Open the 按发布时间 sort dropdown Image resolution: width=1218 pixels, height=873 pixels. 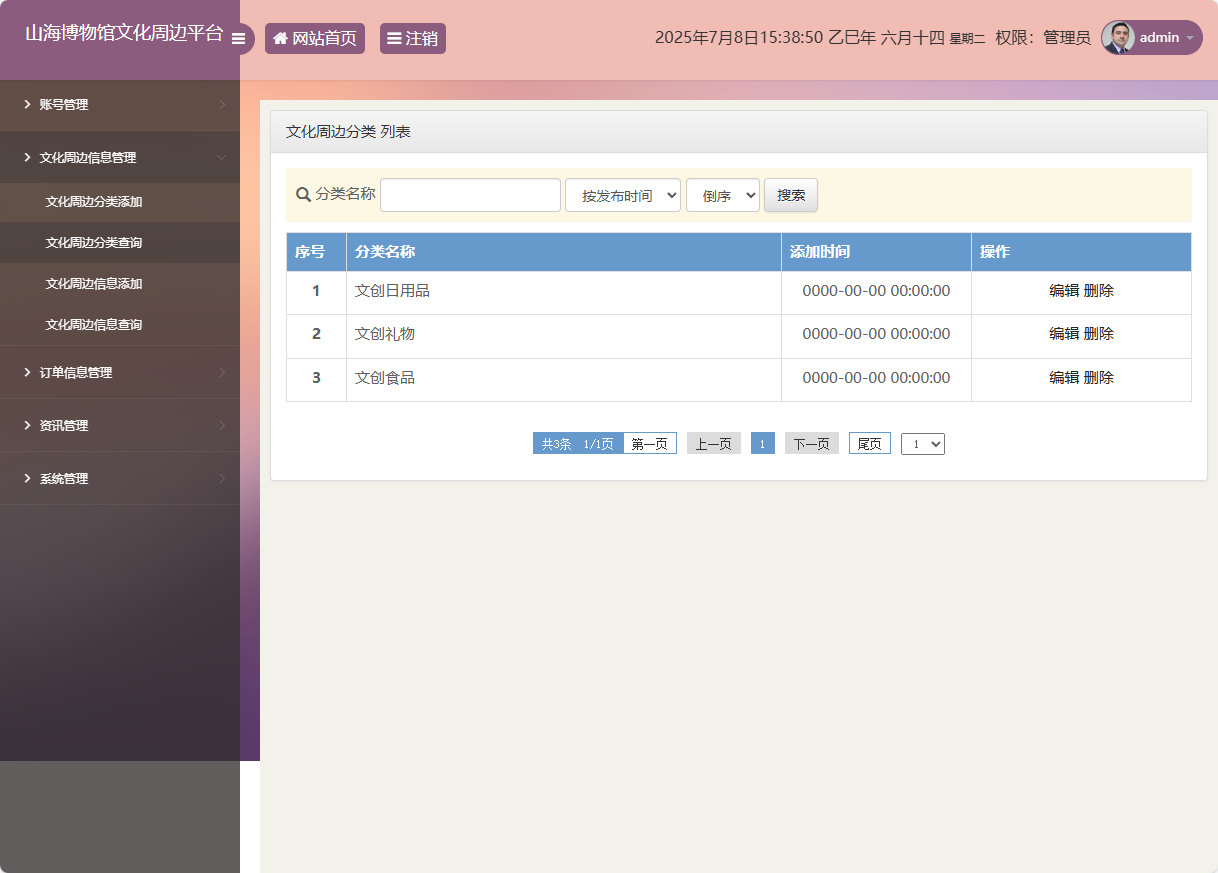[x=623, y=195]
